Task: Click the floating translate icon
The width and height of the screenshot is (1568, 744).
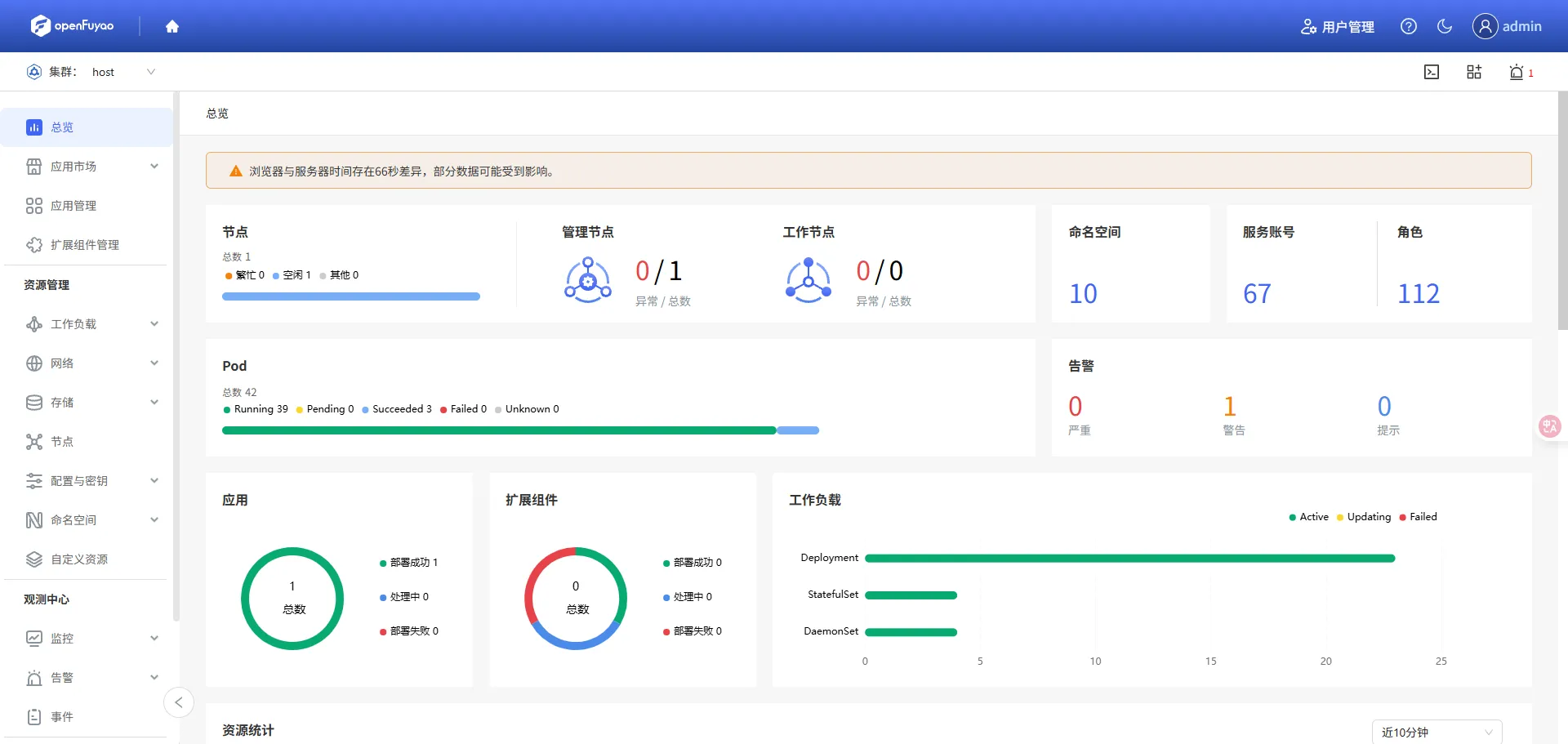Action: tap(1548, 425)
